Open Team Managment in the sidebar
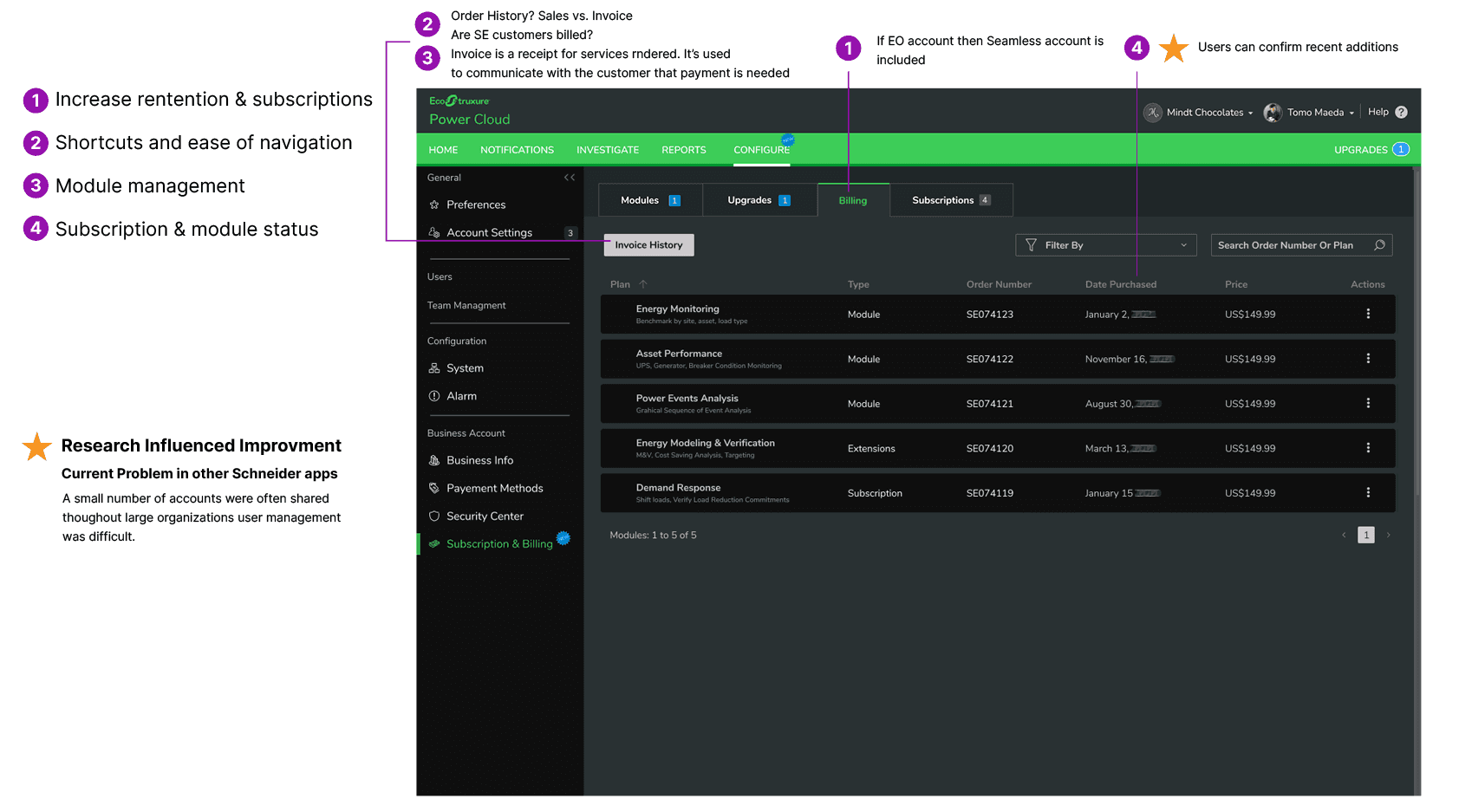This screenshot has height=812, width=1472. pyautogui.click(x=466, y=305)
